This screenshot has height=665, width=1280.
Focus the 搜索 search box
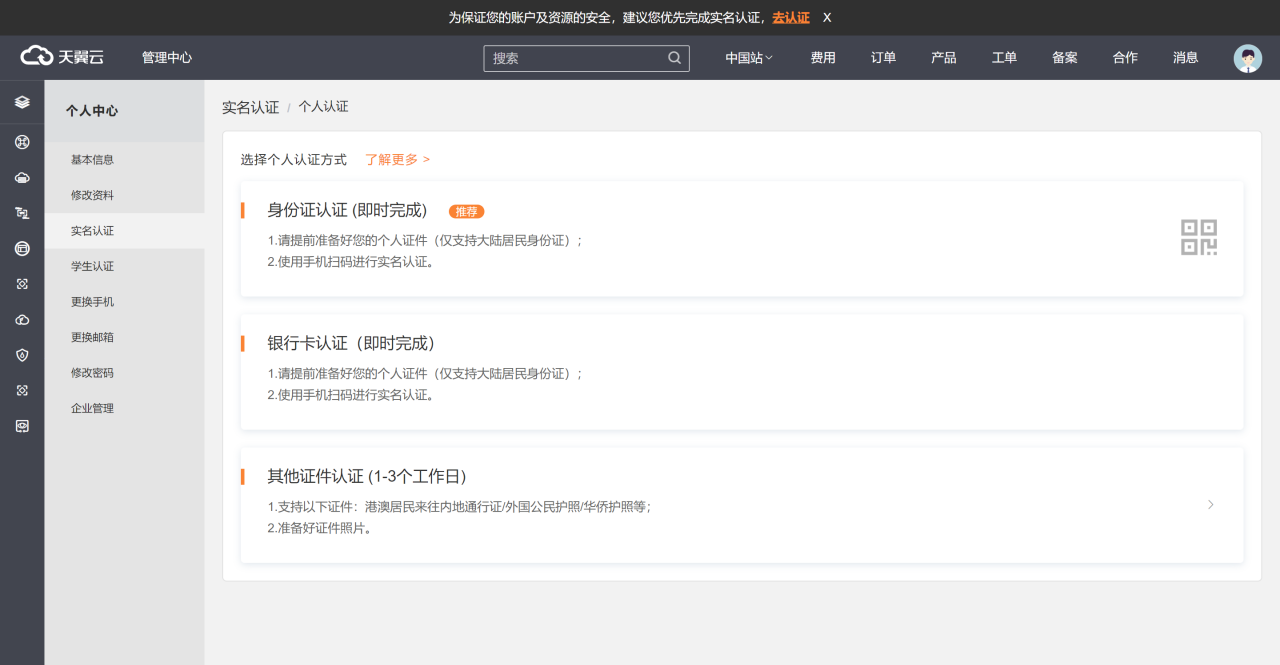click(586, 58)
